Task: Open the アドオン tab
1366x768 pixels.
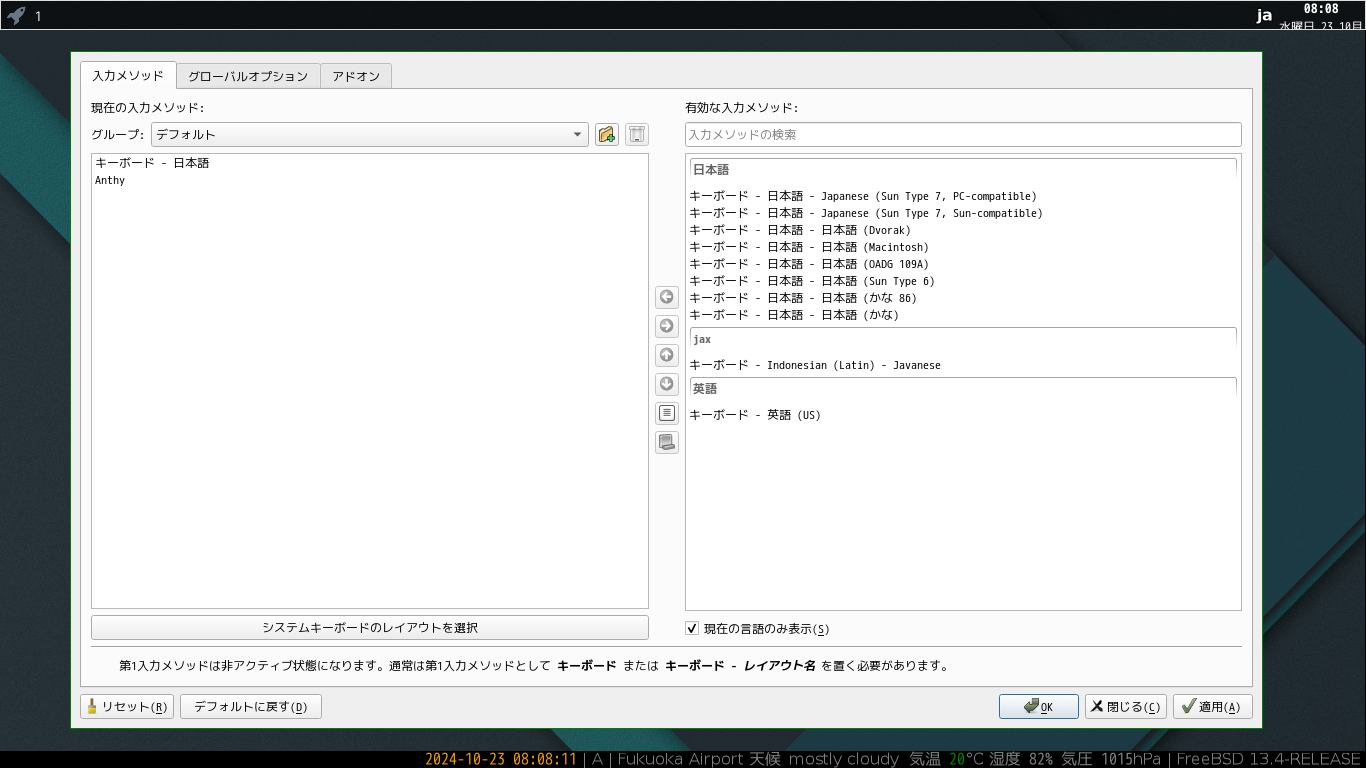Action: click(356, 76)
